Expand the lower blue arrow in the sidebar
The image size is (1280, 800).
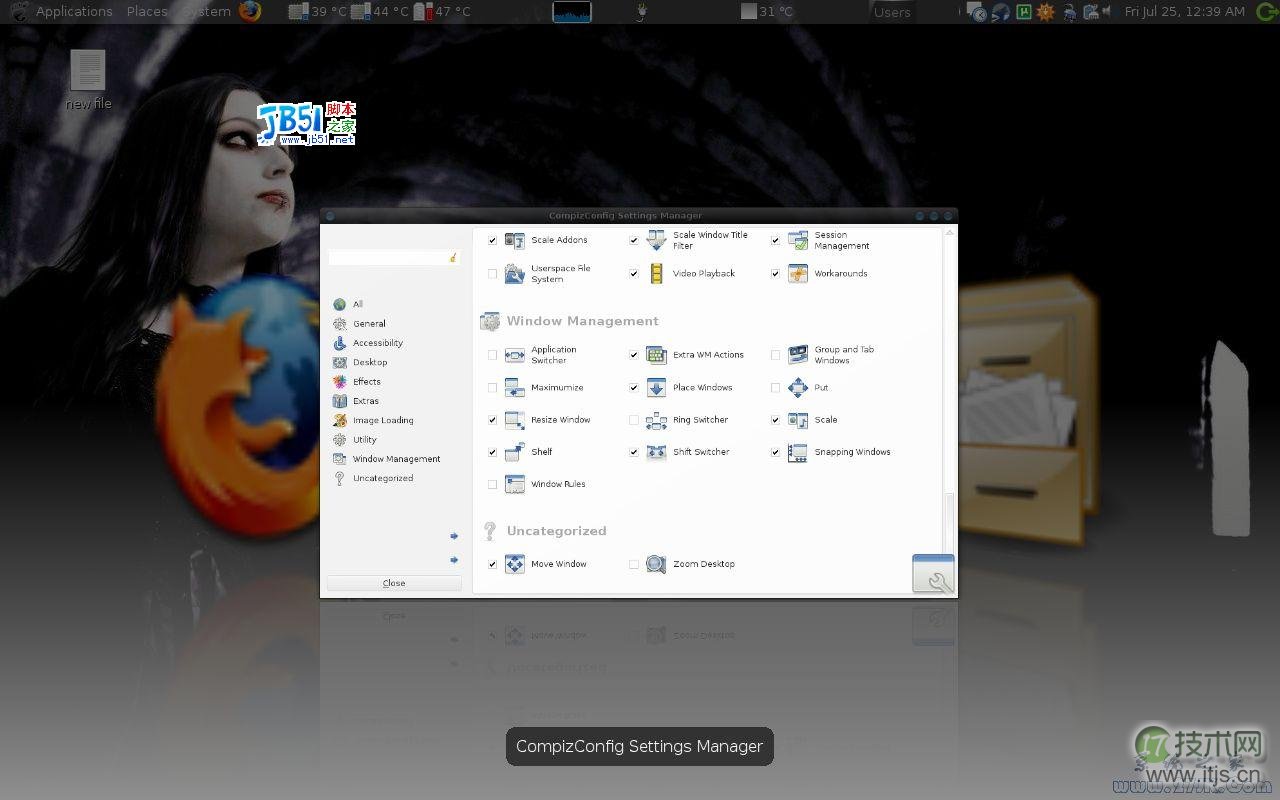click(x=454, y=560)
